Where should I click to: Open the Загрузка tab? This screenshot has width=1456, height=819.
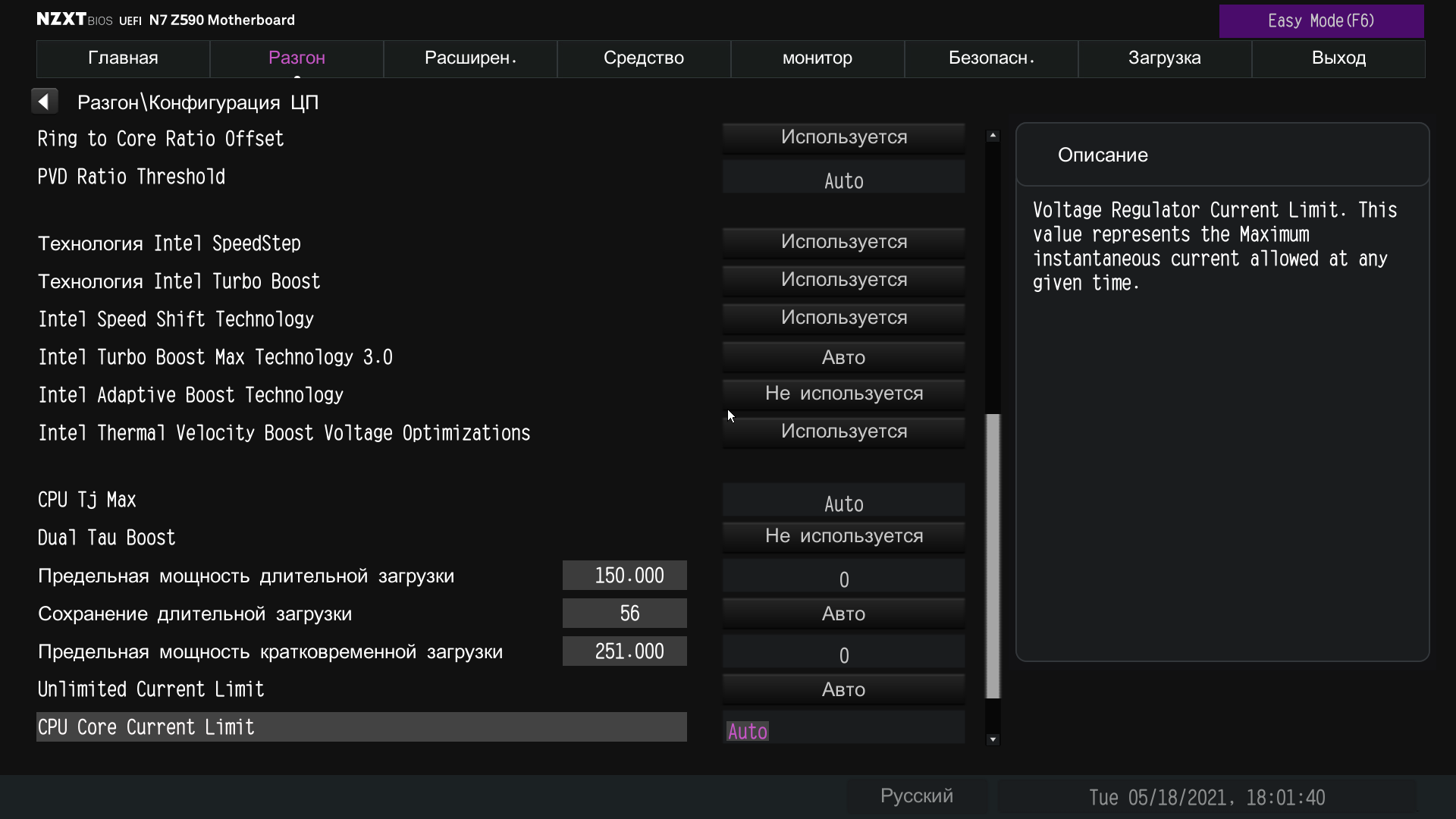pos(1164,58)
